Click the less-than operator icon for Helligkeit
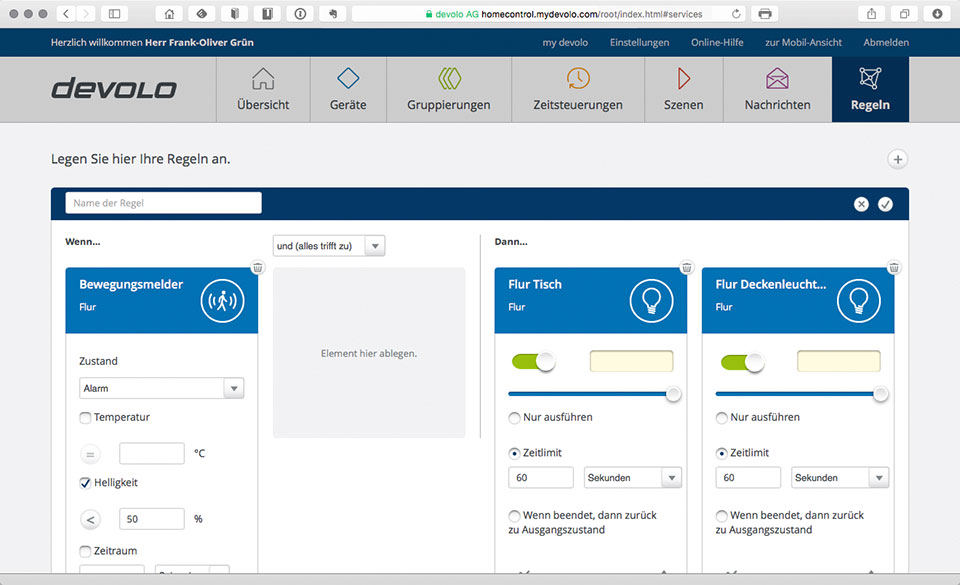This screenshot has height=585, width=960. tap(90, 519)
